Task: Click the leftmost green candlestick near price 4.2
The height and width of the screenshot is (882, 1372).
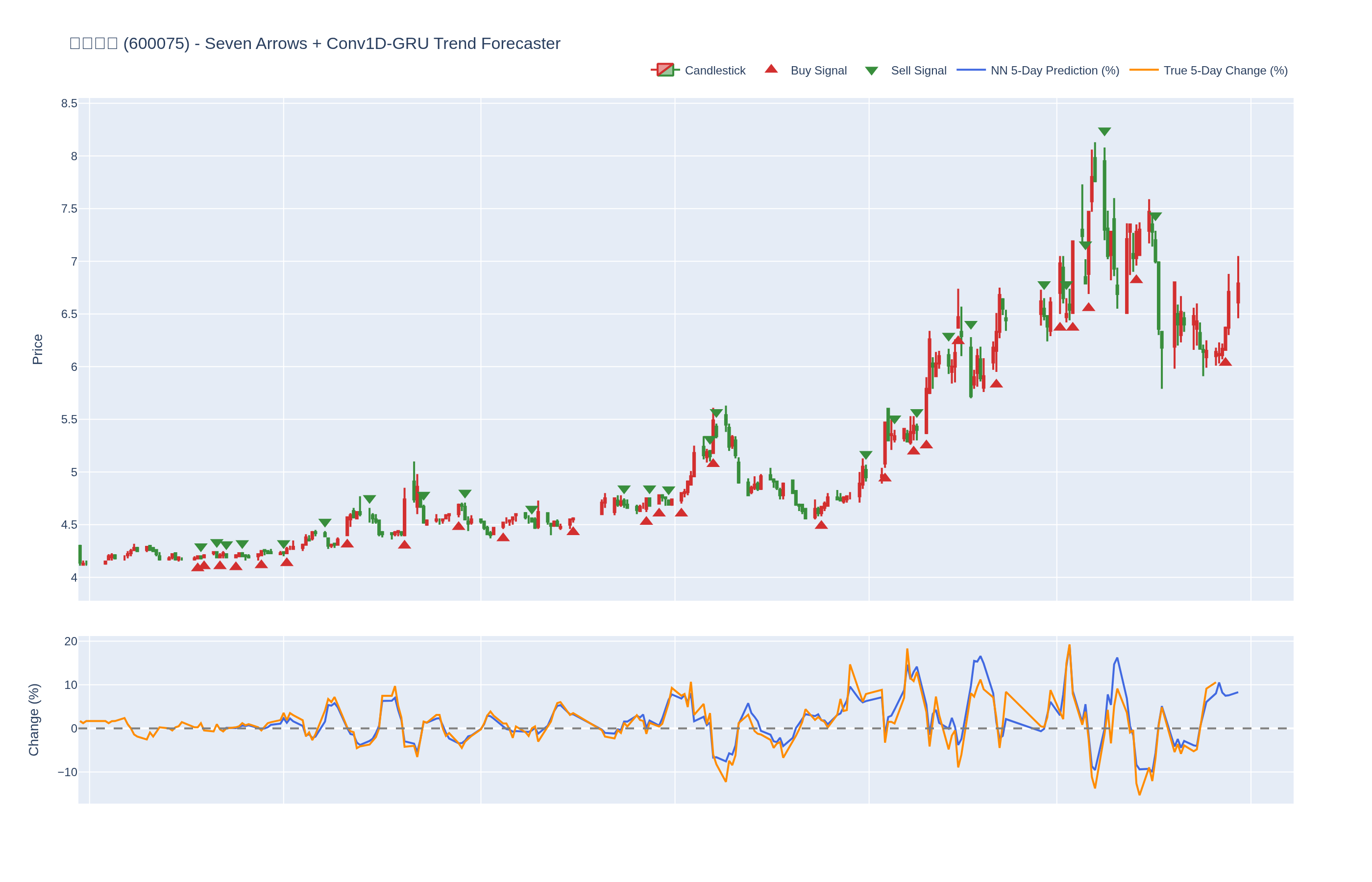Action: click(80, 554)
